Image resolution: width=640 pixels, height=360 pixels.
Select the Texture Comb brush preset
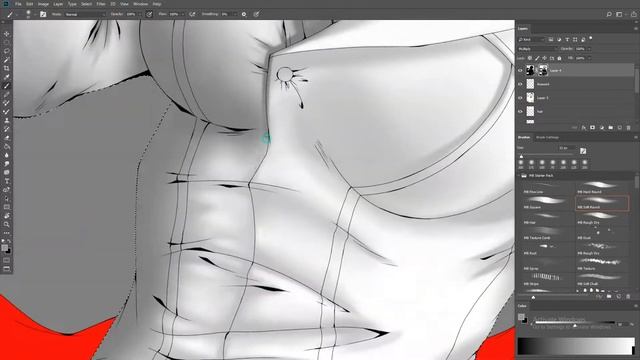pyautogui.click(x=547, y=233)
